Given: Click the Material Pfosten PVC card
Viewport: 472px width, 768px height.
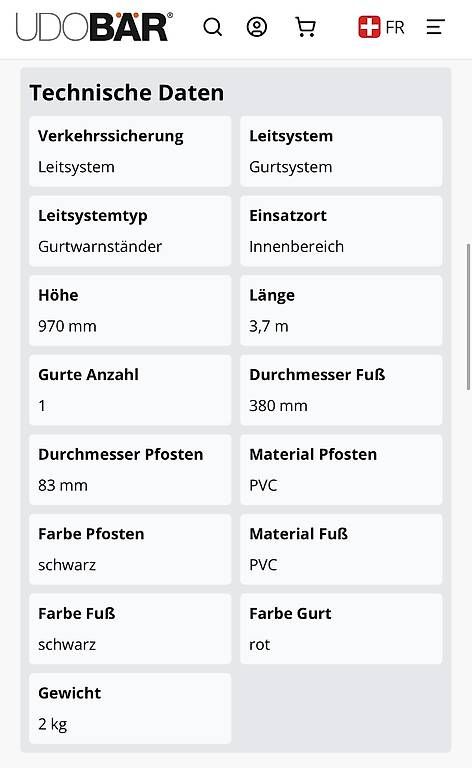Looking at the screenshot, I should click(x=341, y=470).
